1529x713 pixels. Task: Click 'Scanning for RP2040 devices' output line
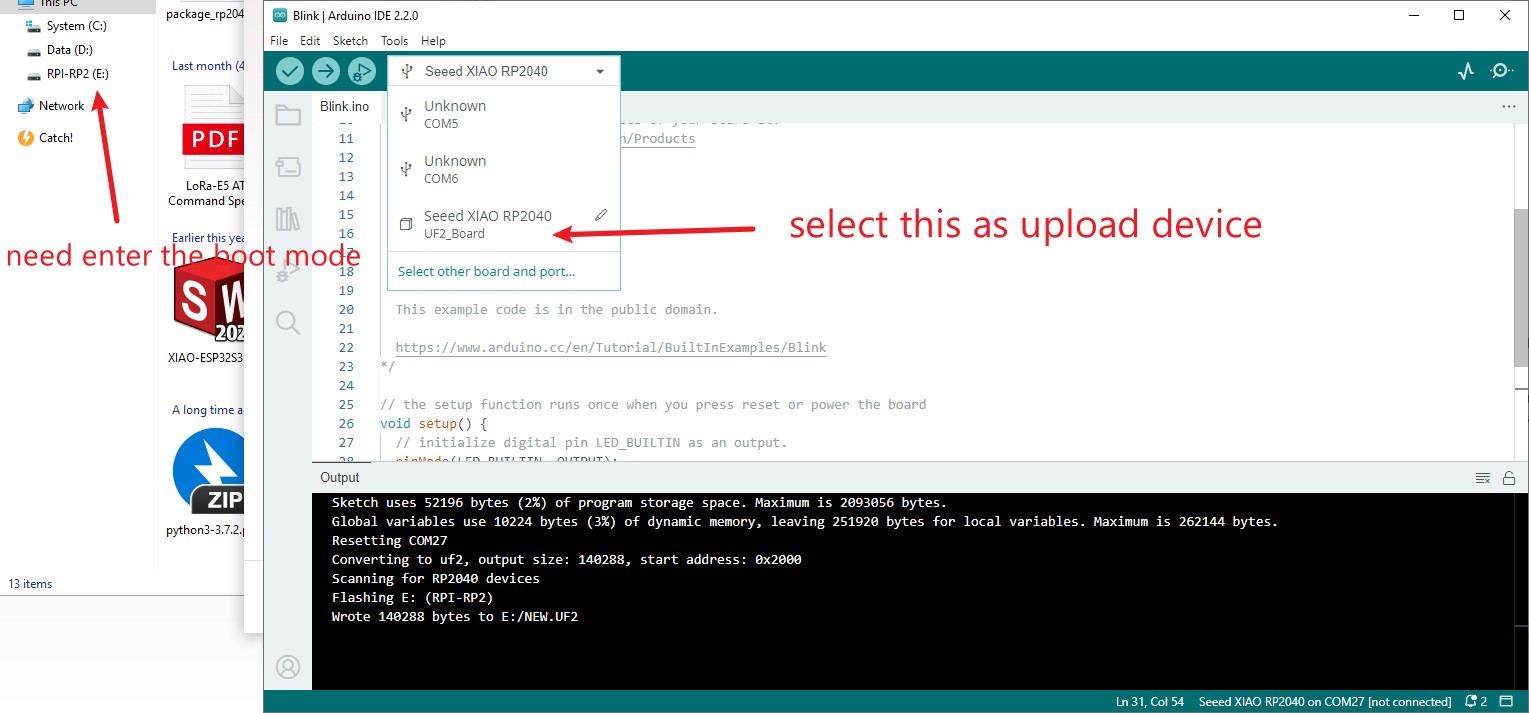click(x=435, y=579)
